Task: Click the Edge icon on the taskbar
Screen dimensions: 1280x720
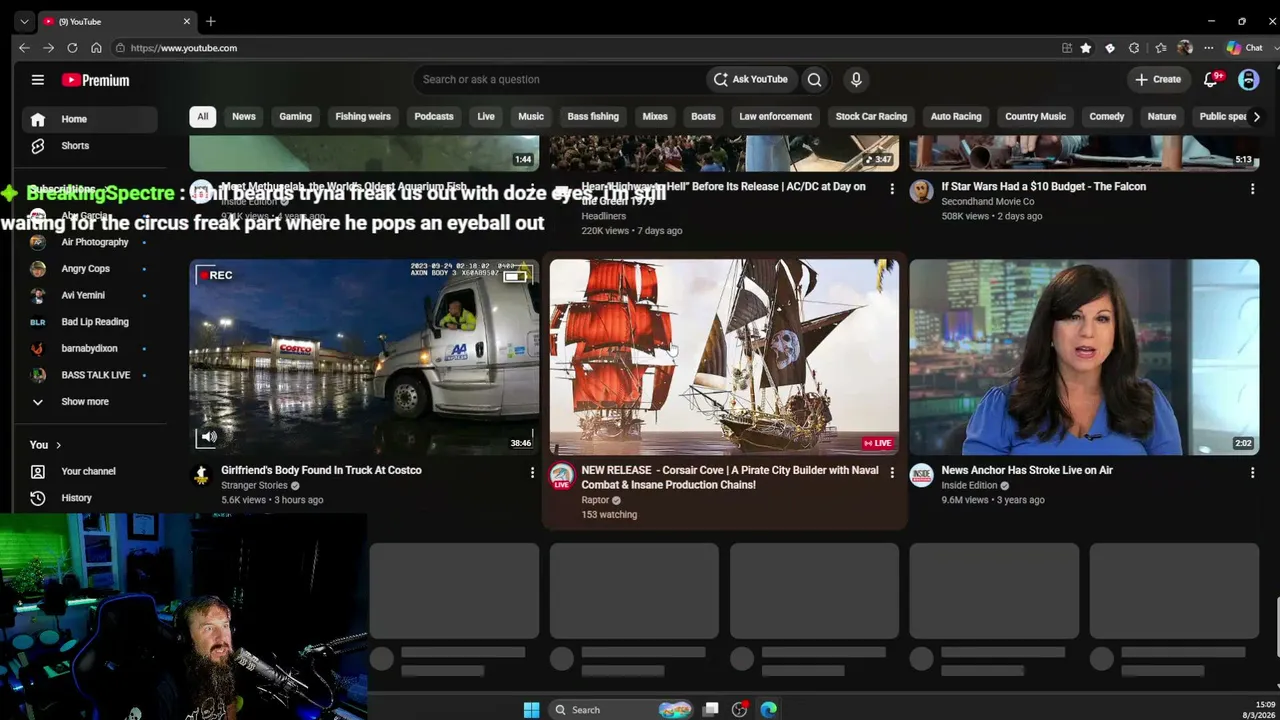Action: coord(768,710)
